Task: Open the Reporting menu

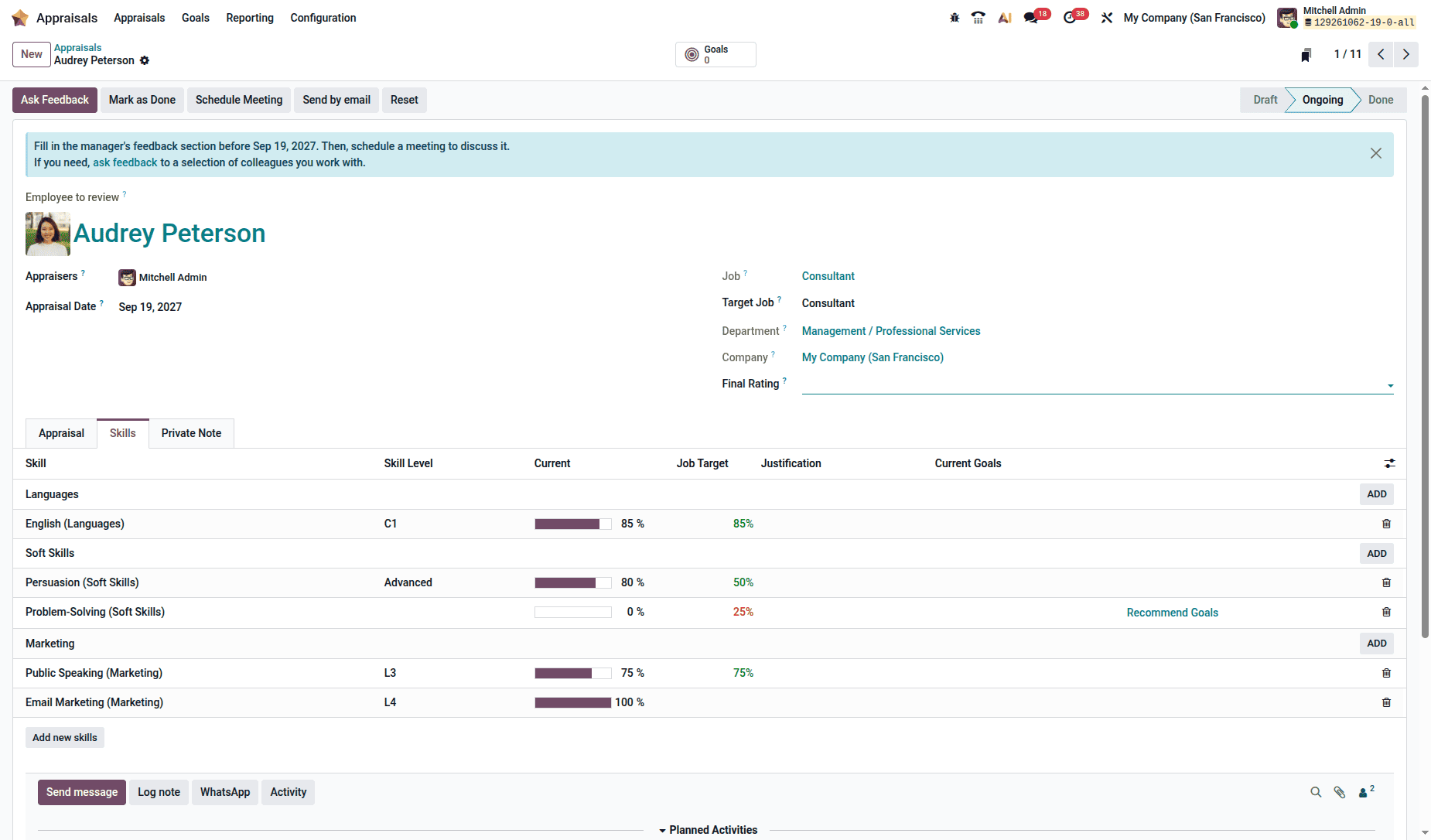Action: (x=250, y=18)
